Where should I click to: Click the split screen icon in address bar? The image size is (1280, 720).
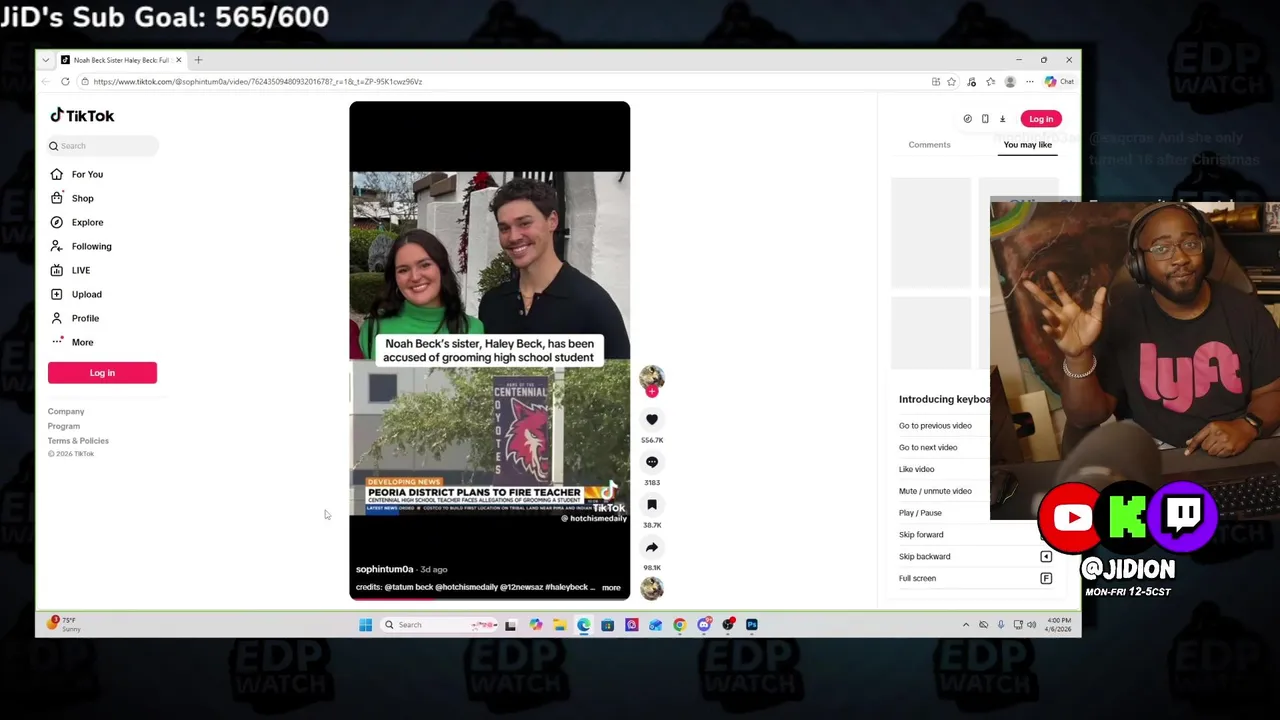[935, 82]
